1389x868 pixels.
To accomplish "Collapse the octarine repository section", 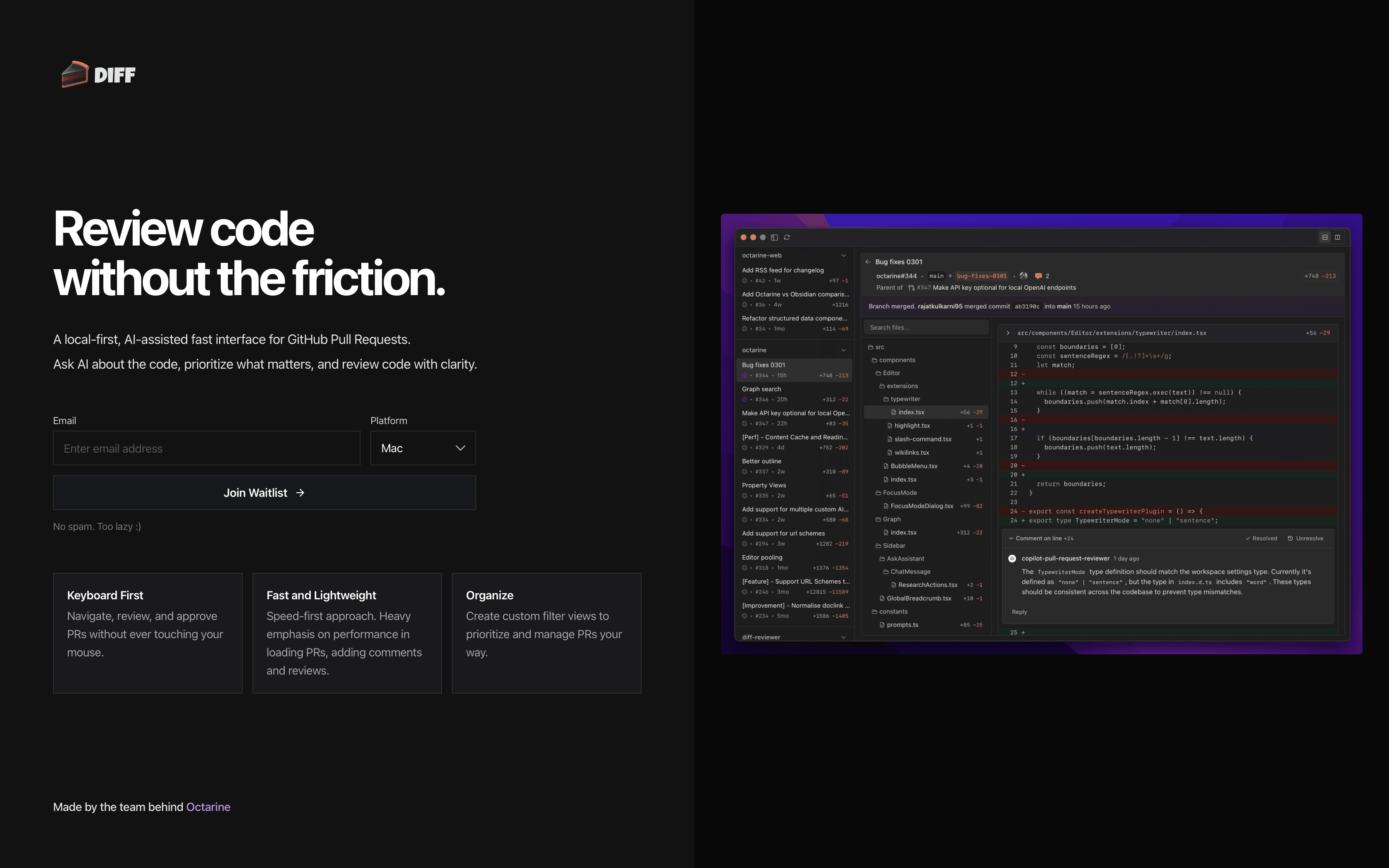I will pos(843,350).
